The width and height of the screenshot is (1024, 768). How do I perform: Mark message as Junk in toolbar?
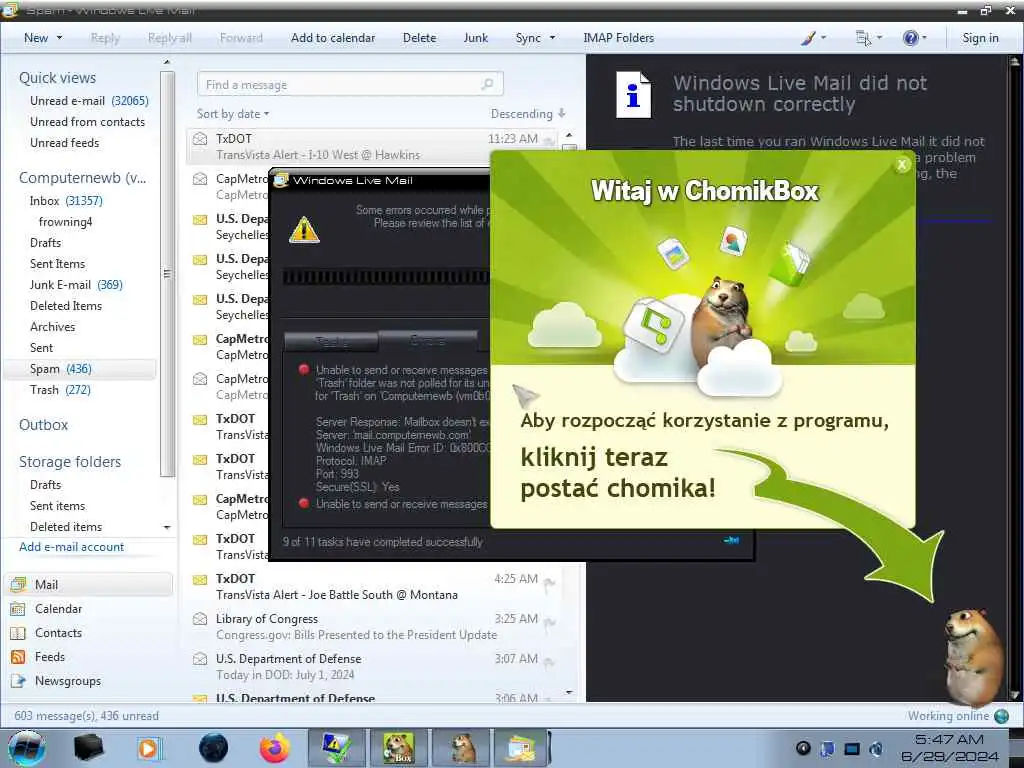(475, 38)
